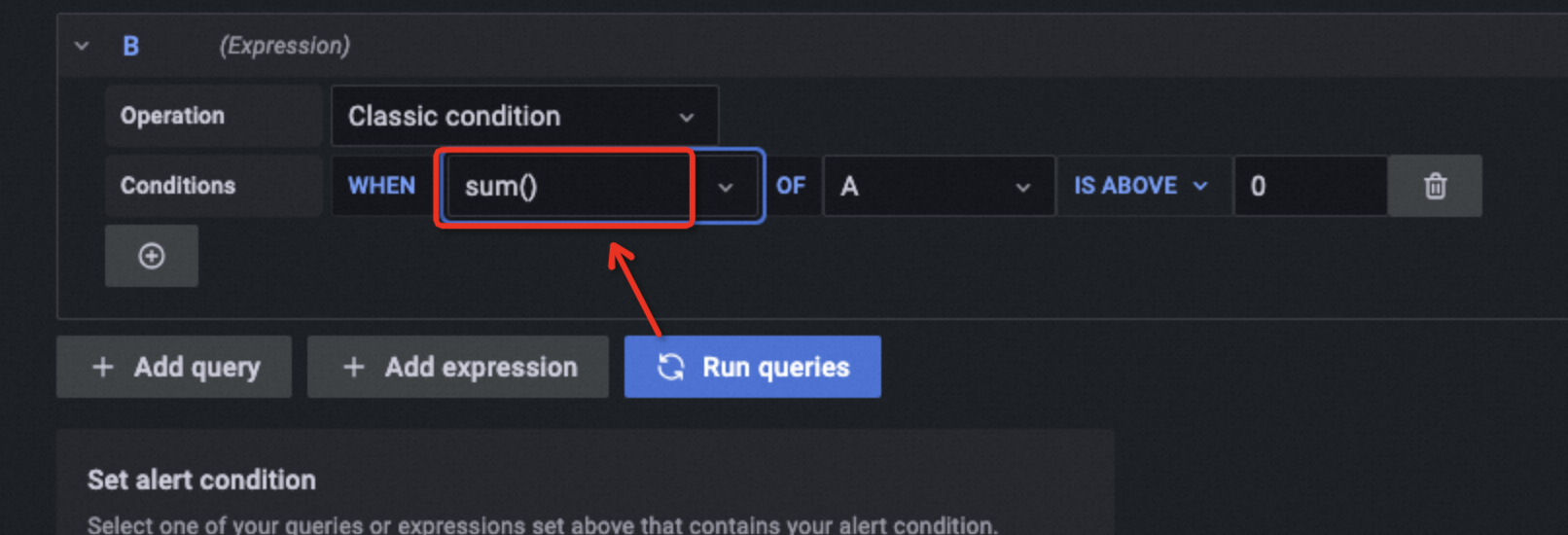Collapse expression B with its chevron
Viewport: 1568px width, 535px height.
(x=82, y=46)
